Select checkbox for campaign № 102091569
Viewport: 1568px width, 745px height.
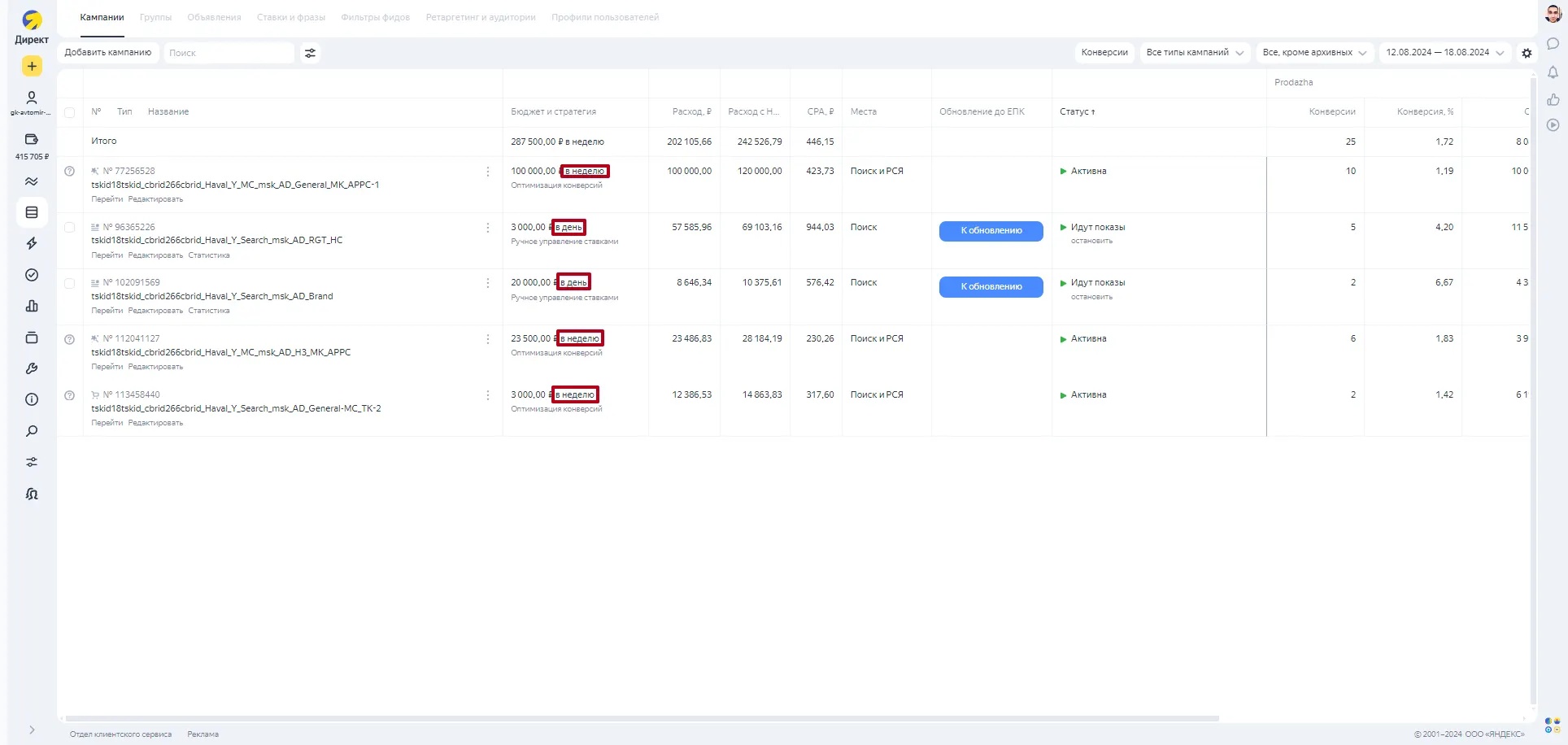(69, 283)
